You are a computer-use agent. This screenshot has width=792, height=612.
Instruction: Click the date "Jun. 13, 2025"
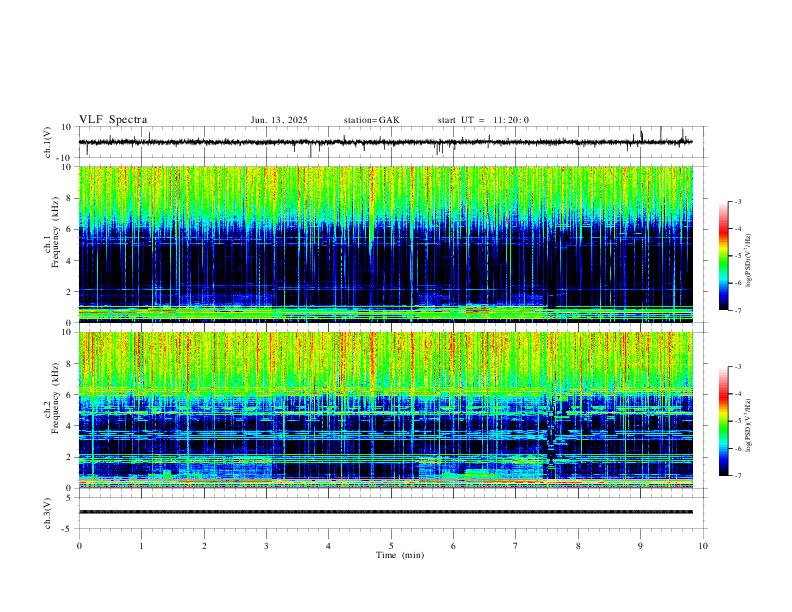(x=279, y=120)
